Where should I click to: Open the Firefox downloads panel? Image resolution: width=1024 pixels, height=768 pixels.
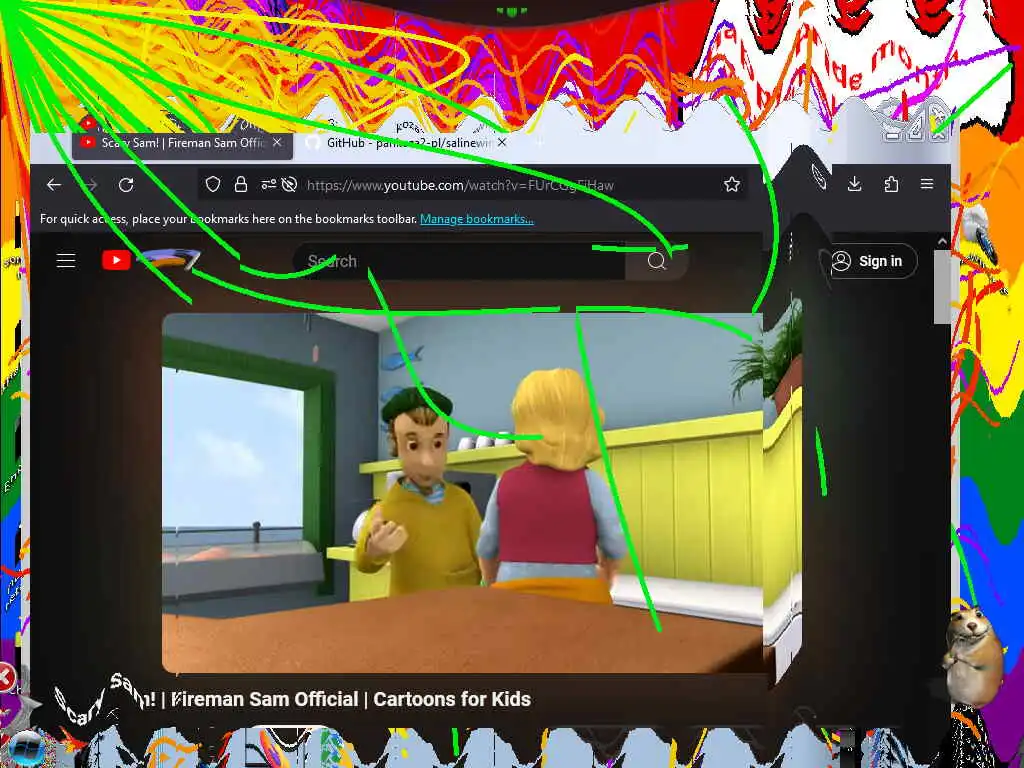854,184
